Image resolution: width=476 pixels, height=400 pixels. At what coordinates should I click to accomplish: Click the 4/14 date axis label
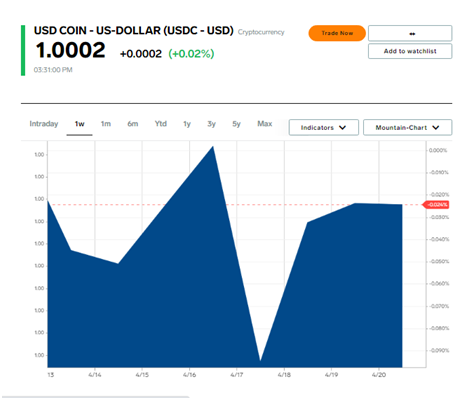click(x=95, y=375)
